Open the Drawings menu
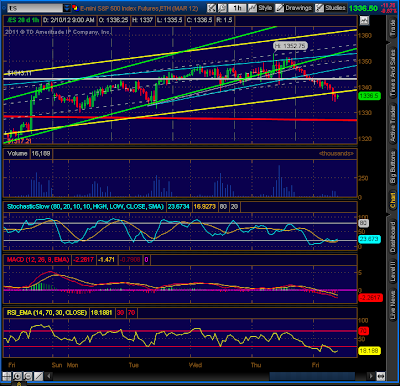Image resolution: width=400 pixels, height=386 pixels. [x=294, y=8]
